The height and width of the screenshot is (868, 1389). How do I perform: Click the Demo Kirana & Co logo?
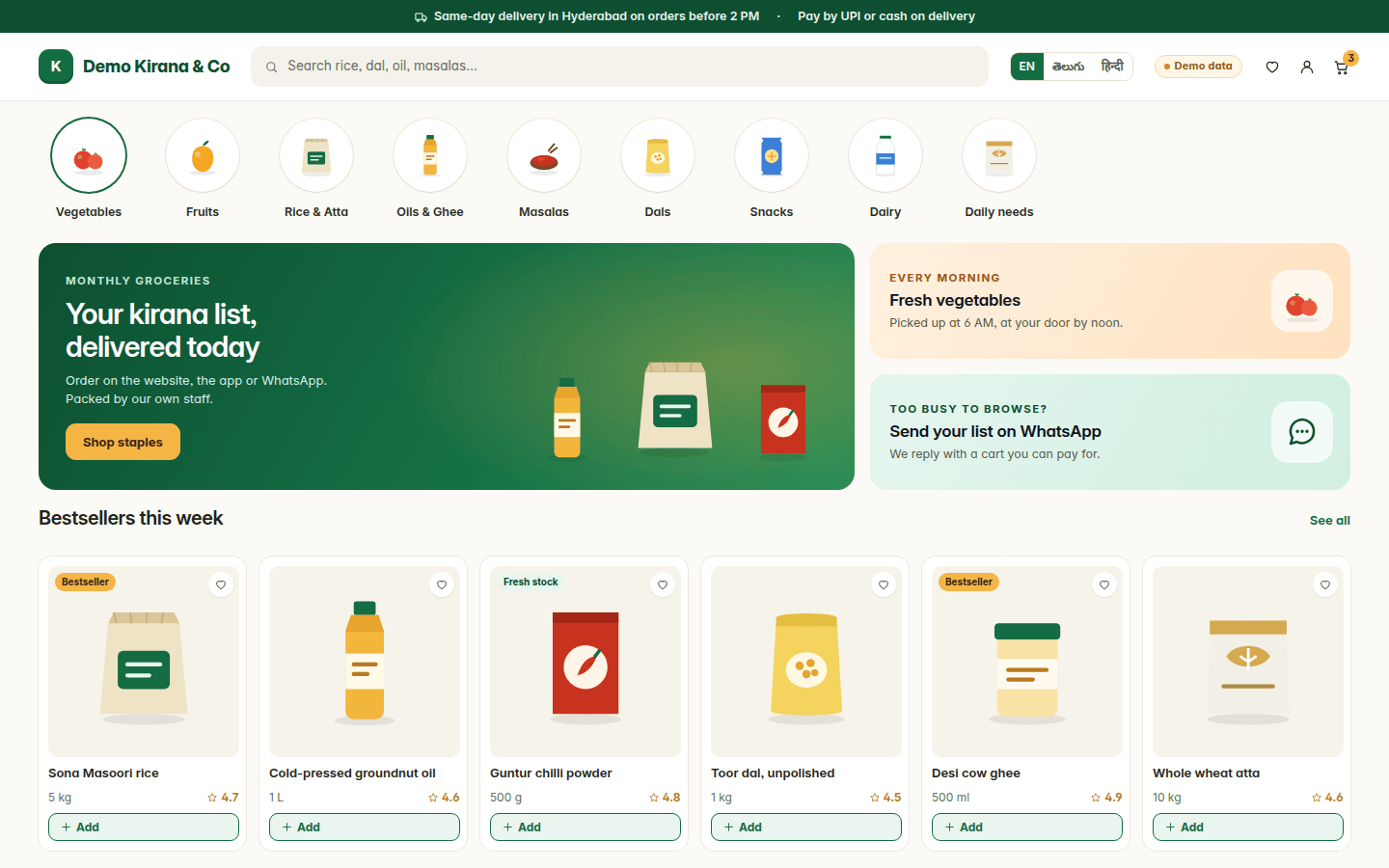(134, 67)
